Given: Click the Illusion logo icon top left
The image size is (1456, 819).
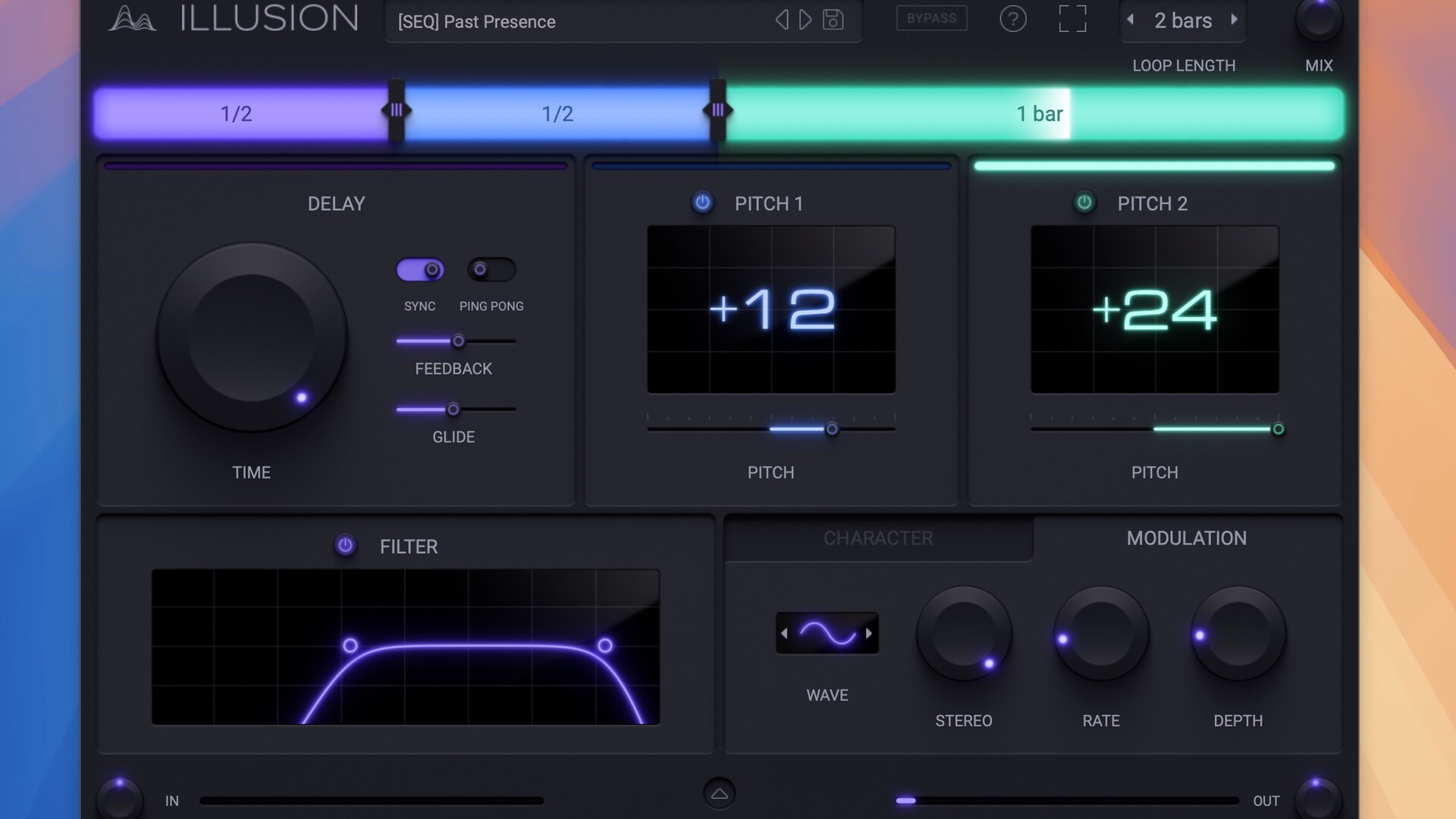Looking at the screenshot, I should tap(133, 19).
